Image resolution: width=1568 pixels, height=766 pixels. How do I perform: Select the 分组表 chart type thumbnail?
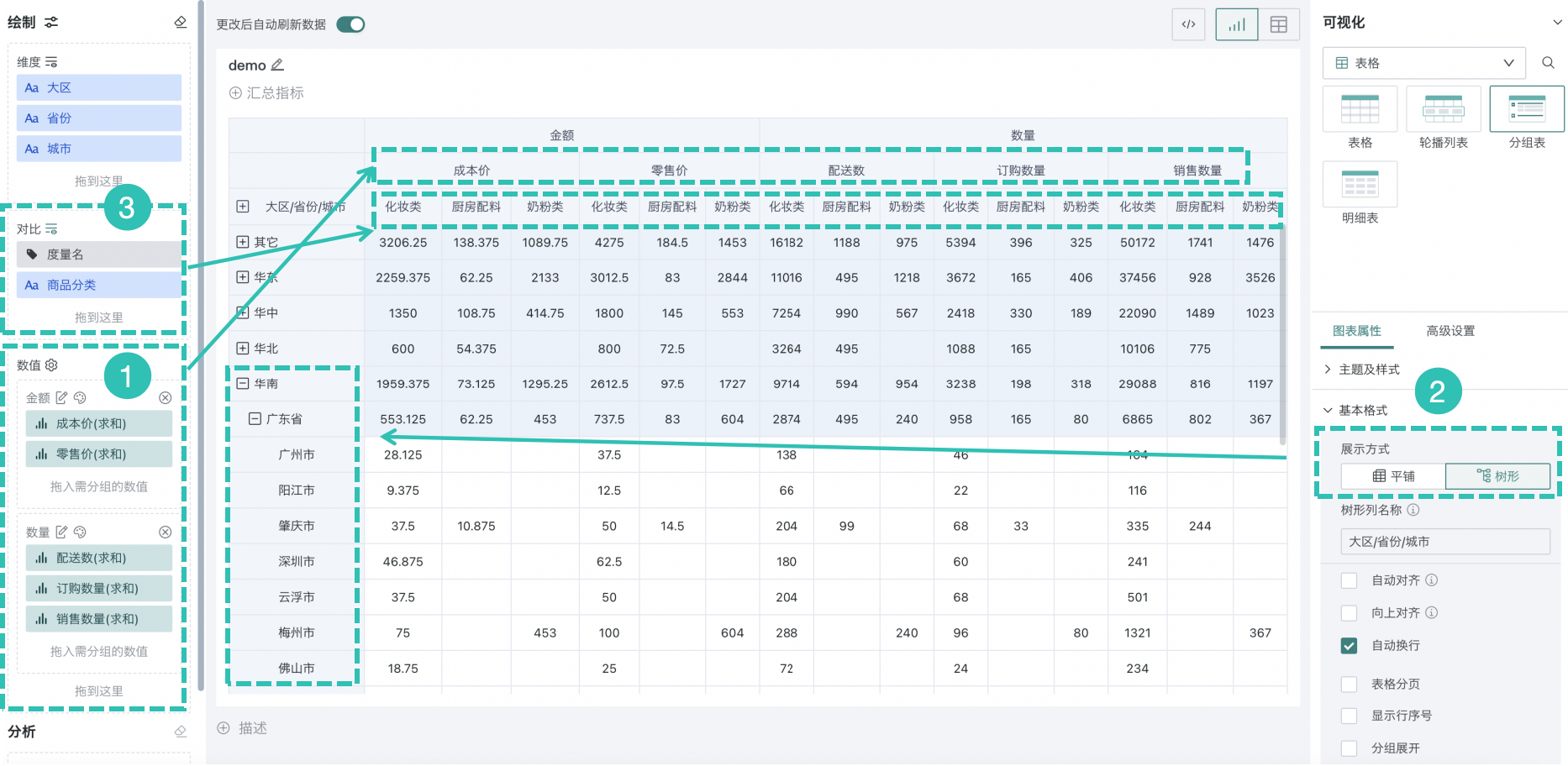pos(1527,109)
